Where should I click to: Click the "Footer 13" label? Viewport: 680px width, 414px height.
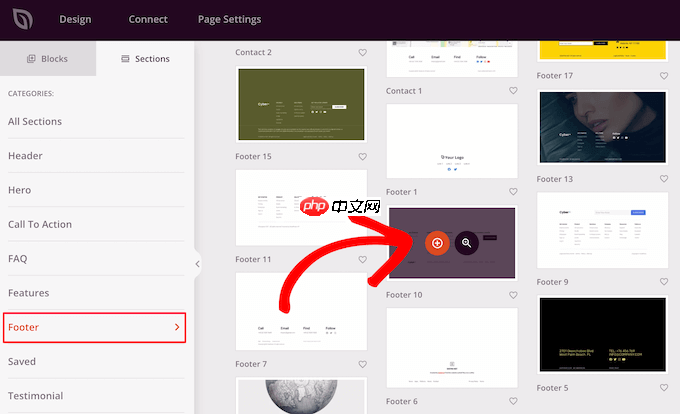tap(555, 179)
